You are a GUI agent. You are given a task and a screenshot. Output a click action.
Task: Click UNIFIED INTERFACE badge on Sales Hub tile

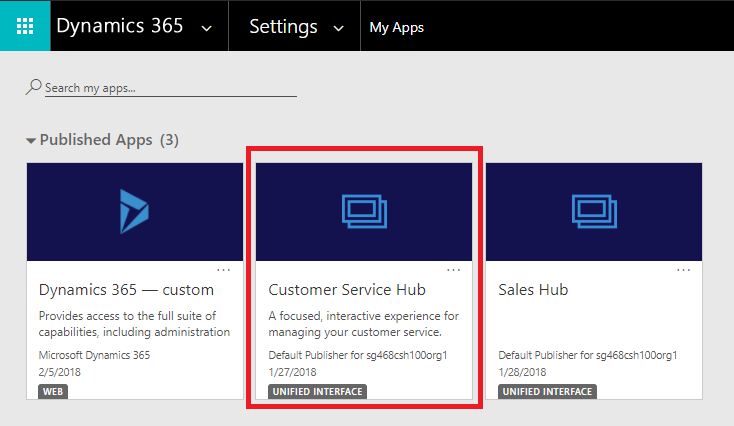click(x=546, y=391)
